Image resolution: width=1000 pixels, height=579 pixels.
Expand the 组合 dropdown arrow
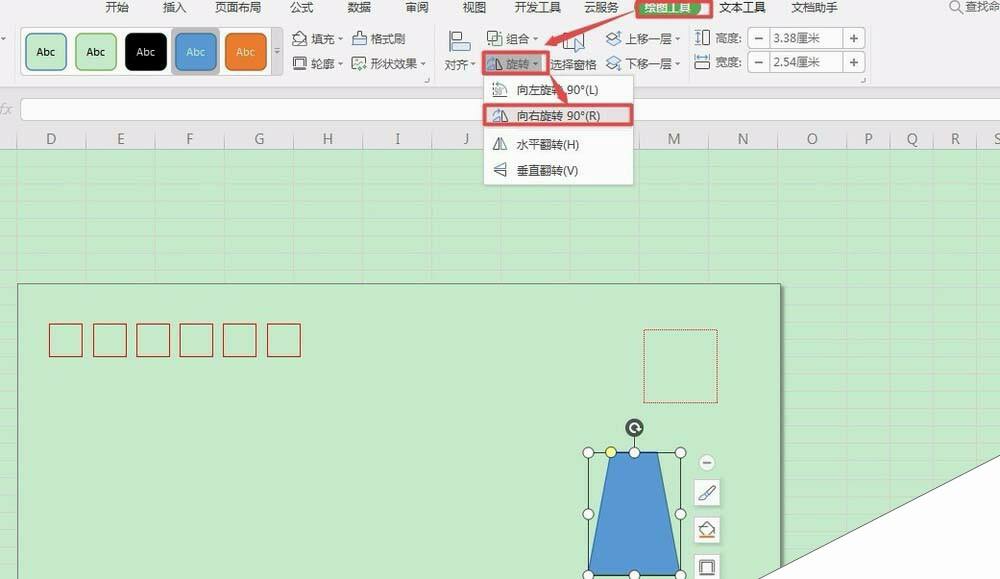tap(538, 38)
